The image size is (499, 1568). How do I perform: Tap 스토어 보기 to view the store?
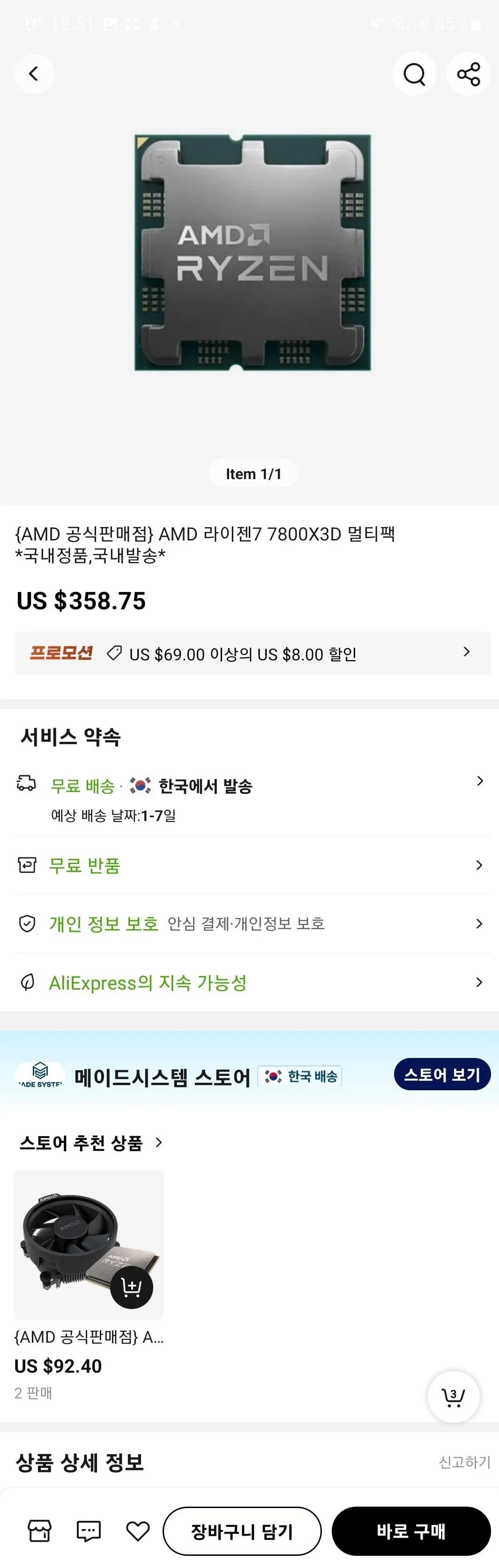click(441, 1074)
